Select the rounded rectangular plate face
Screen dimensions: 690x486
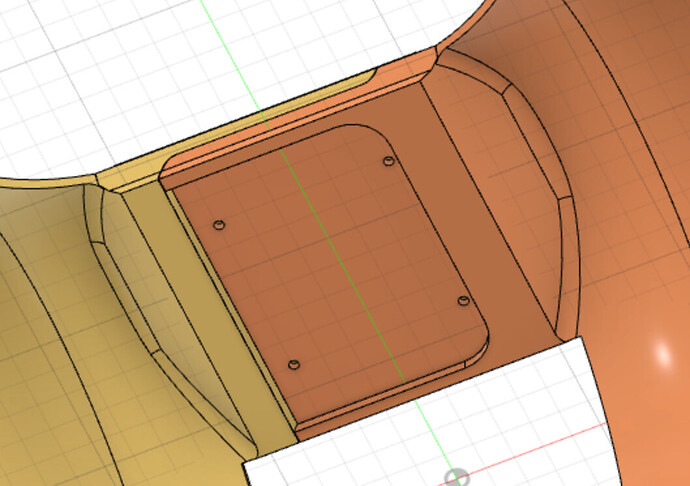(x=340, y=260)
